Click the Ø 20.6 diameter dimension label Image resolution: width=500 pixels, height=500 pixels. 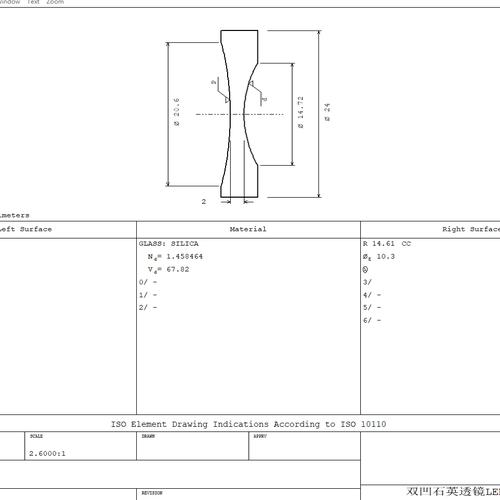click(x=177, y=112)
